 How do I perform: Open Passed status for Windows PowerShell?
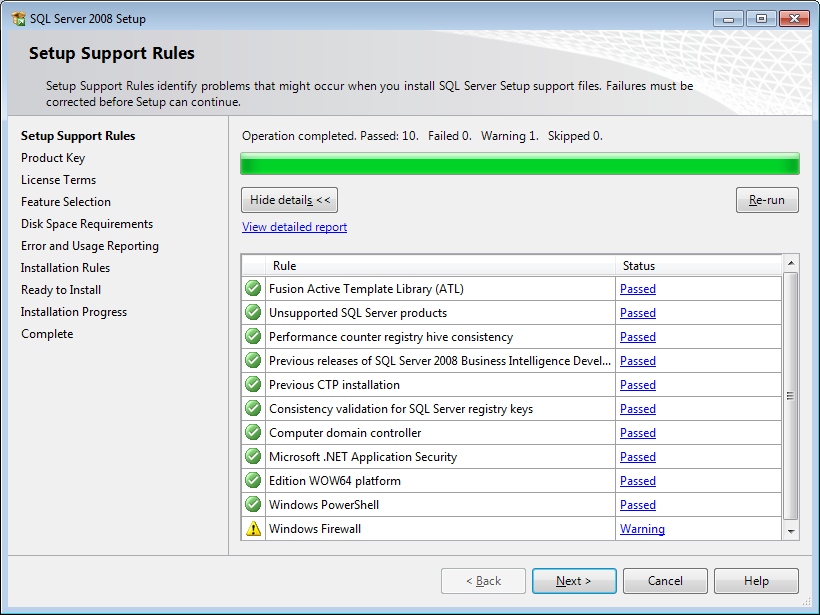coord(637,505)
